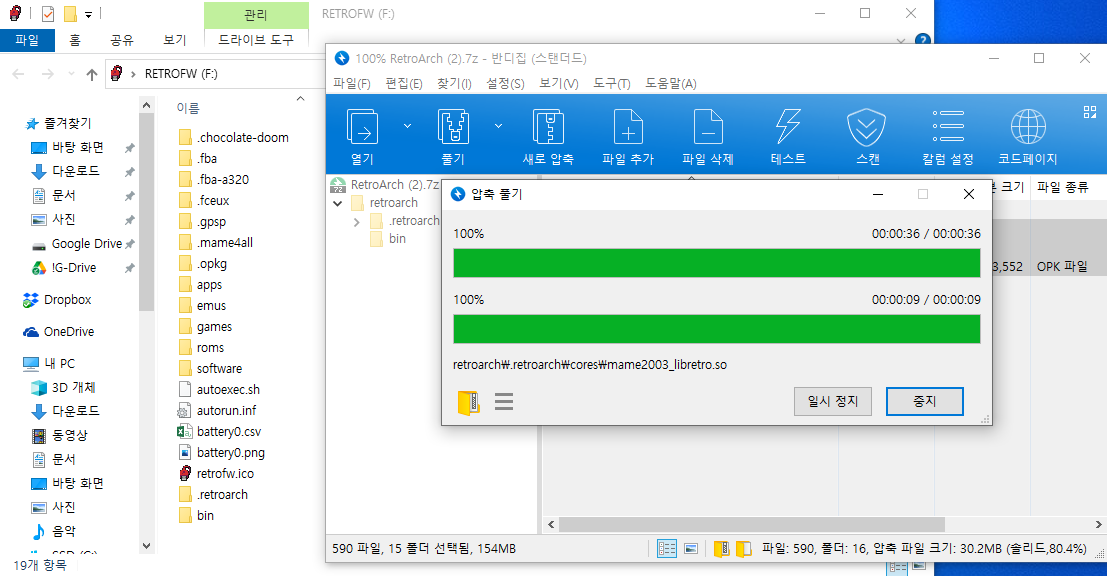
Task: Click the Bandizip Open (열기) toolbar icon
Action: click(362, 128)
